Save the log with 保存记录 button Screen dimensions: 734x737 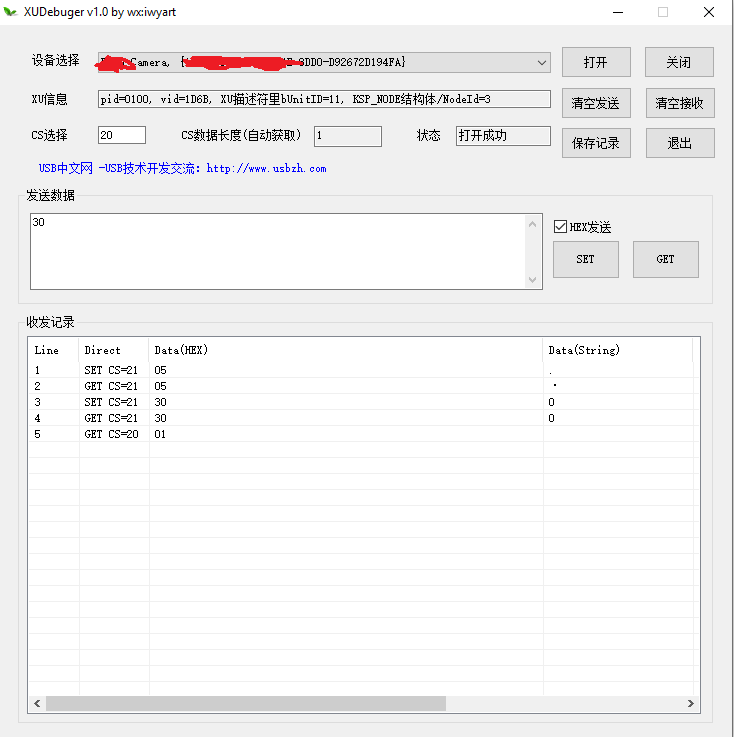point(595,143)
